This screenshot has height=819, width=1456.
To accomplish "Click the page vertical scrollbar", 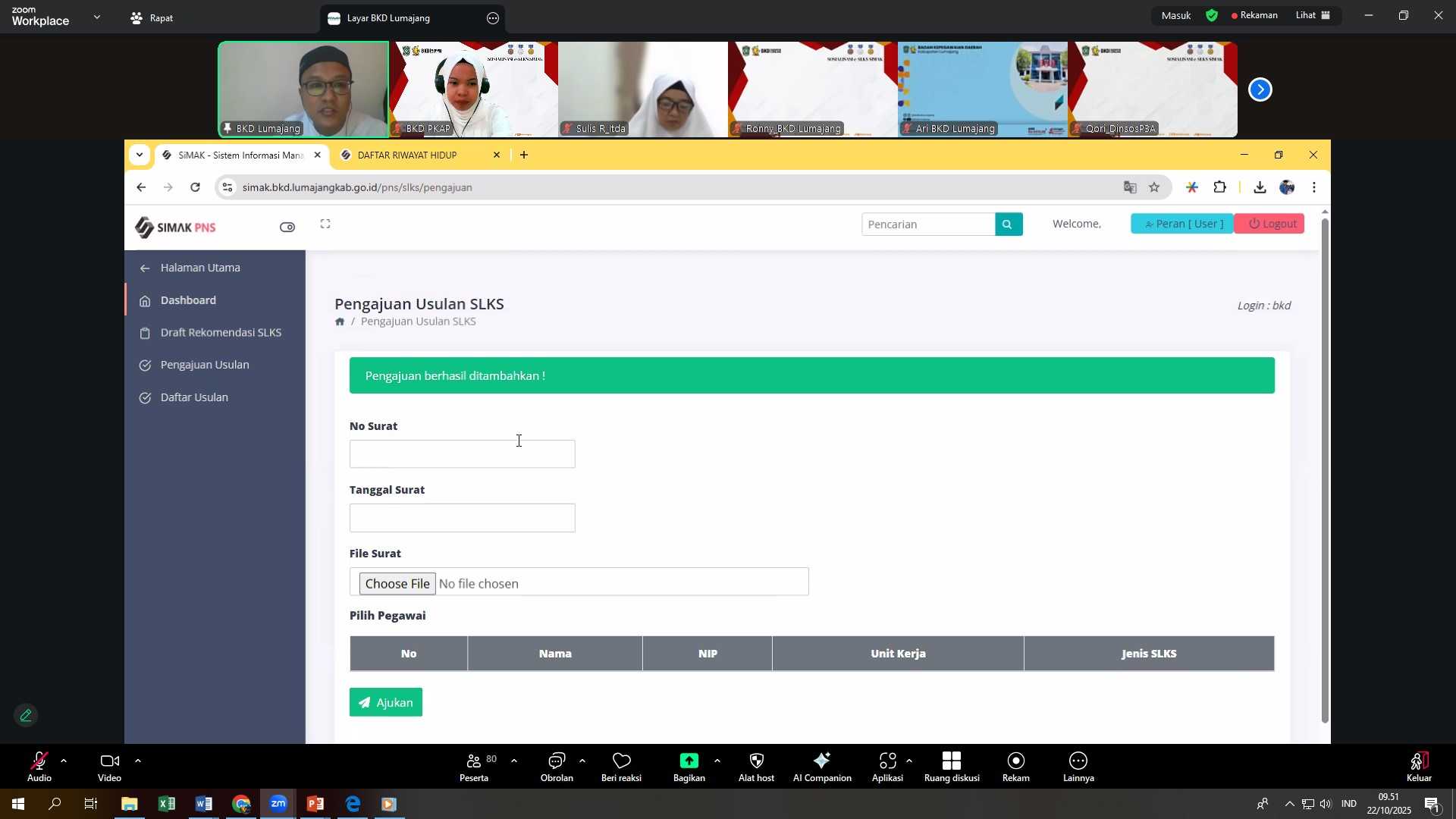I will click(1325, 470).
